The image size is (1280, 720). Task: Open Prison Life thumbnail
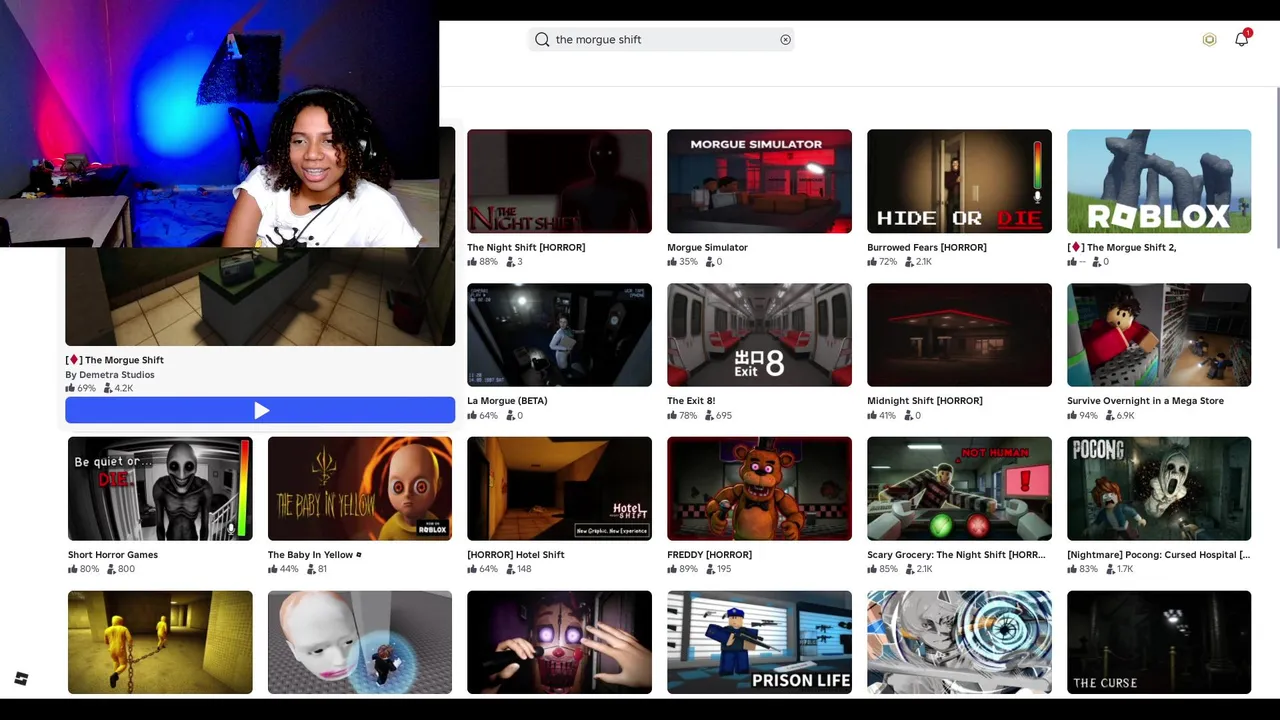(x=759, y=642)
